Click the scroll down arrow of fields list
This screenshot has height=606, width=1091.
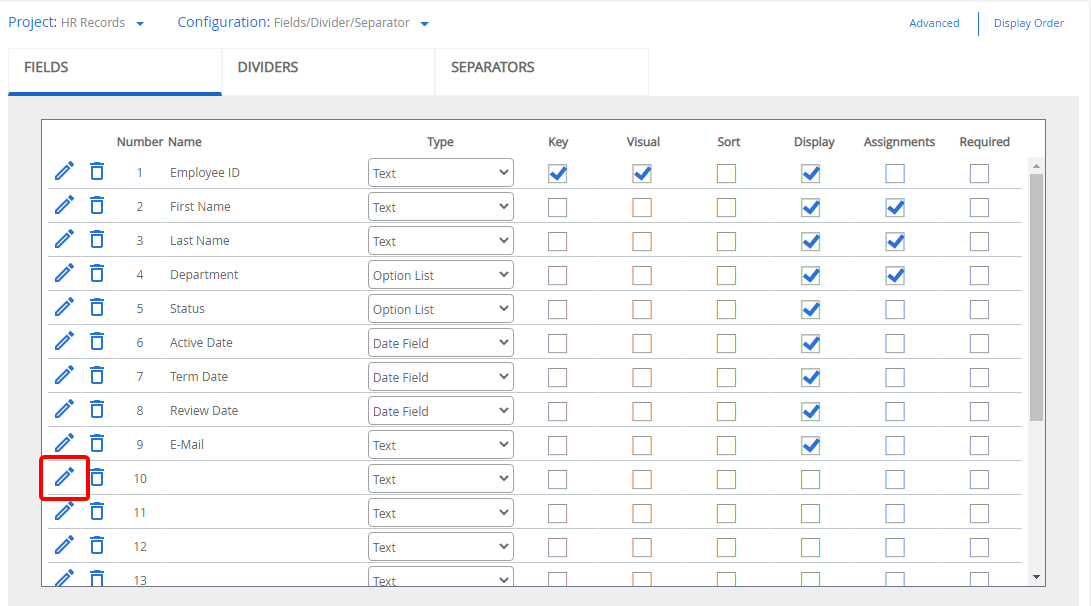1036,577
